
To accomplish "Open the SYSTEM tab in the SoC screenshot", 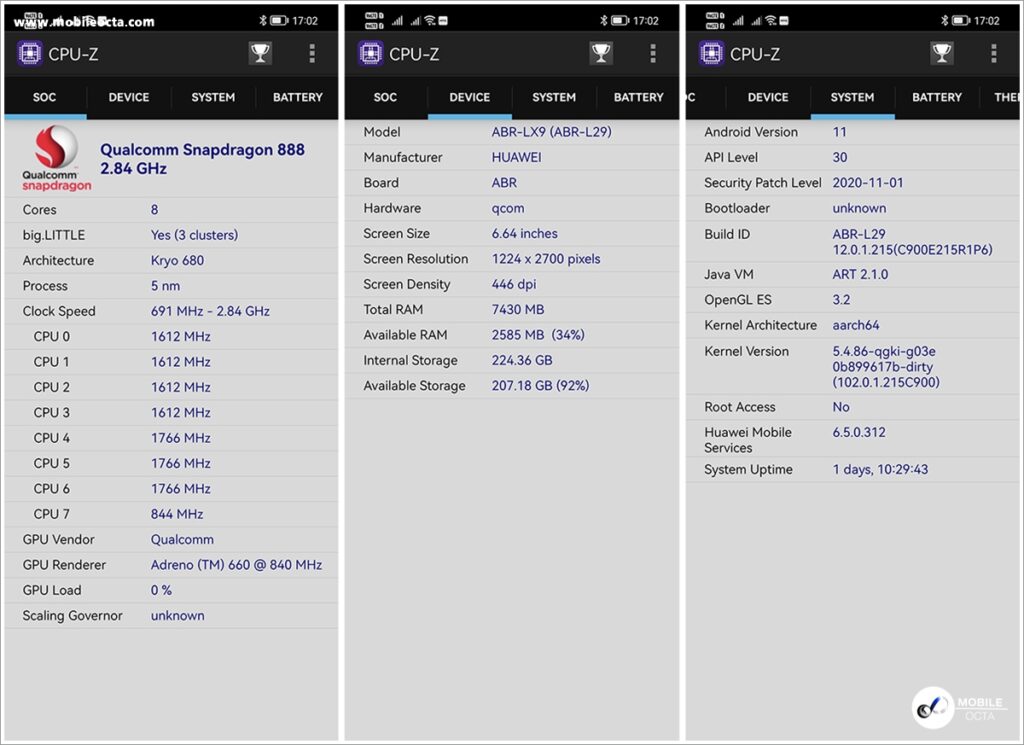I will [213, 97].
